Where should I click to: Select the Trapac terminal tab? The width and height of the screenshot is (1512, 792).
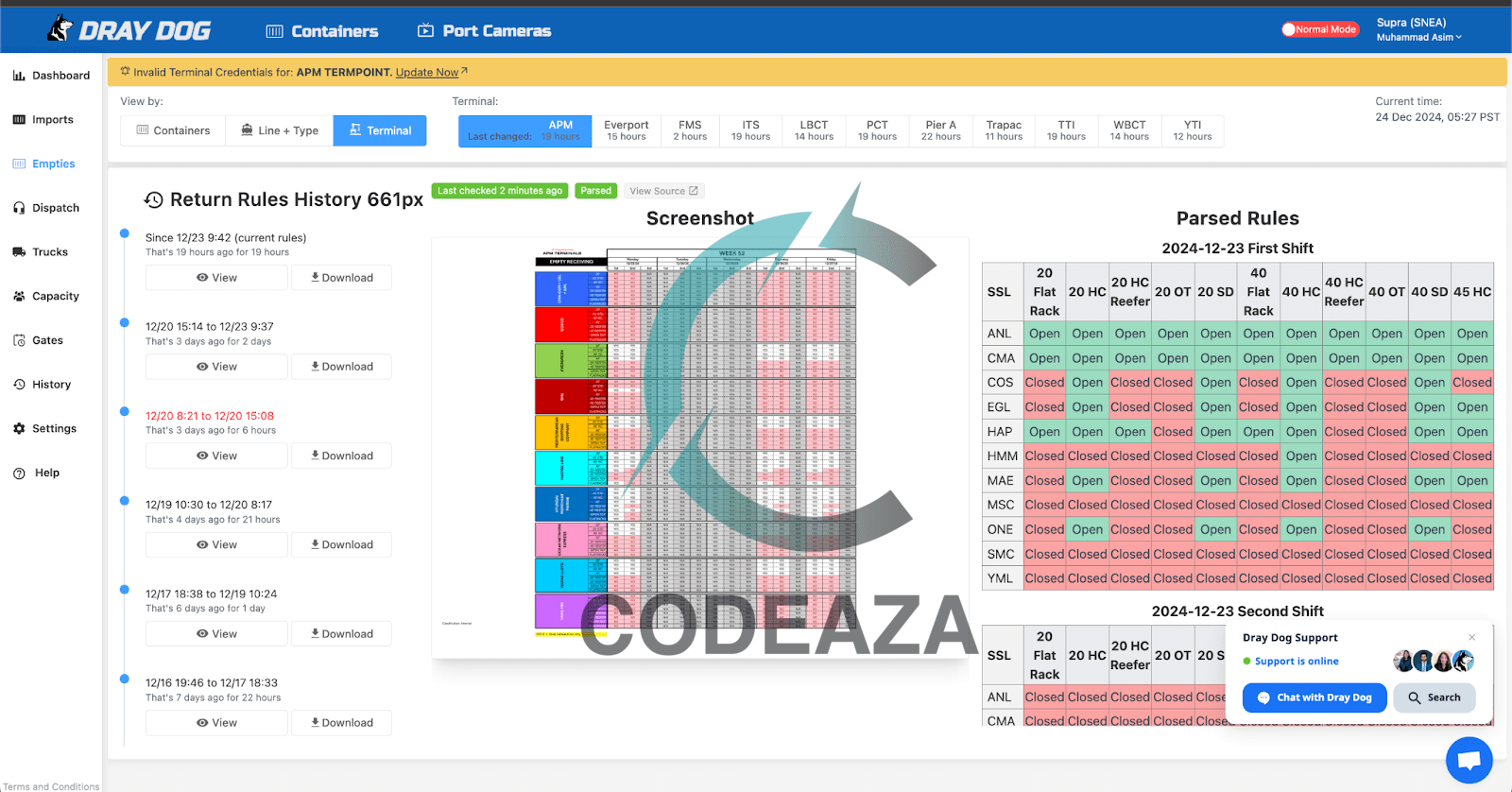(x=1004, y=130)
